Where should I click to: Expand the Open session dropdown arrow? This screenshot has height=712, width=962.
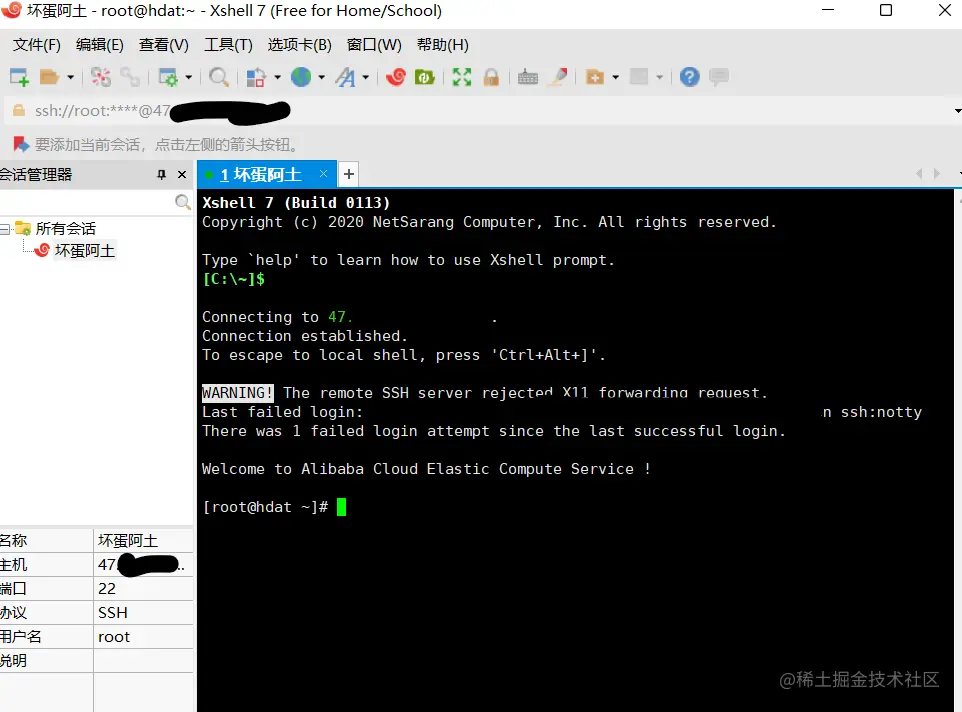pos(71,77)
